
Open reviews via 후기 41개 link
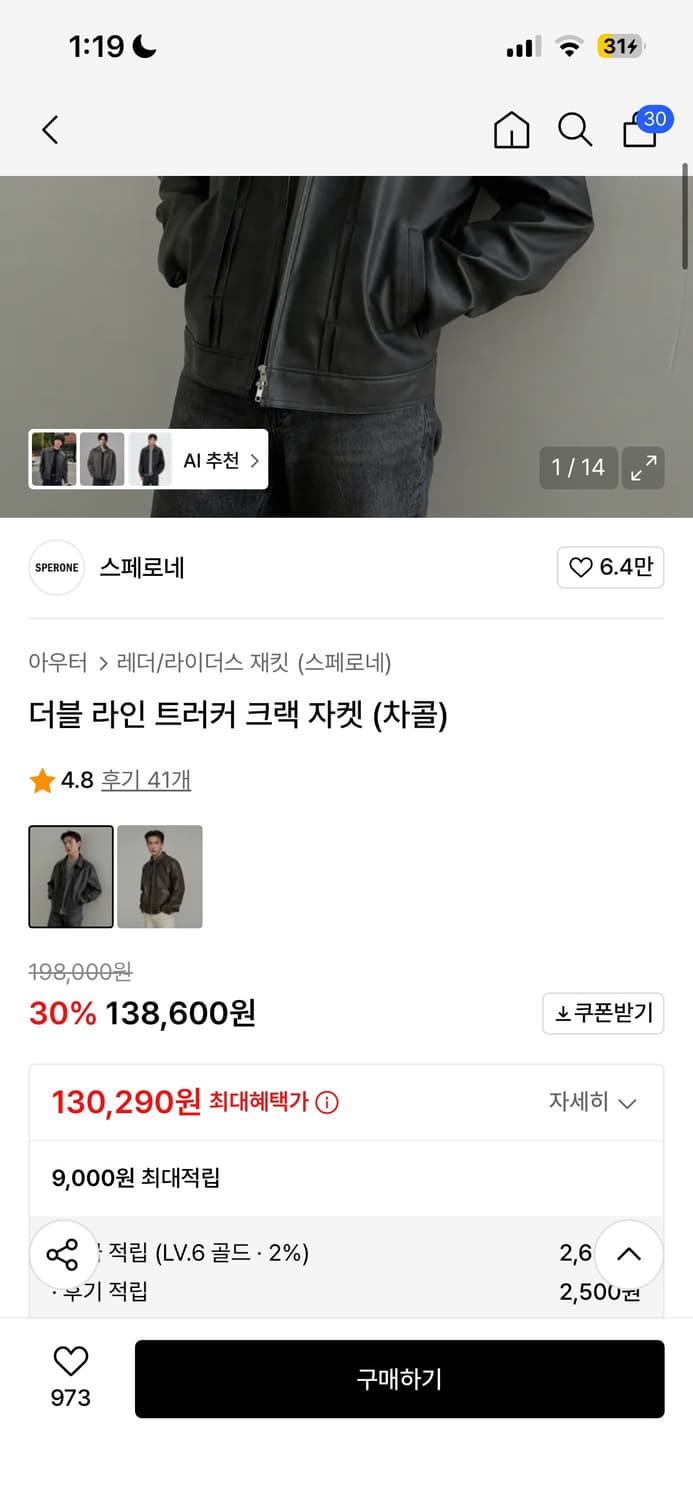pos(143,780)
